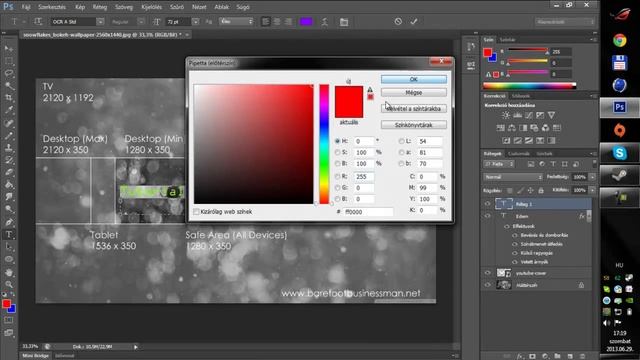The width and height of the screenshot is (640, 360).
Task: Hide the 'Réteg 1' text layer
Action: pos(487,204)
